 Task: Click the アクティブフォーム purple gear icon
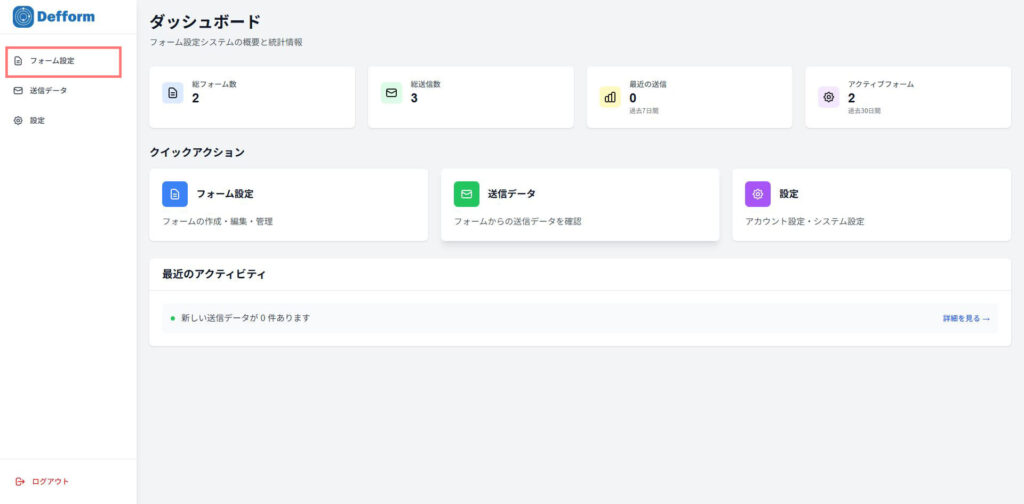[828, 96]
